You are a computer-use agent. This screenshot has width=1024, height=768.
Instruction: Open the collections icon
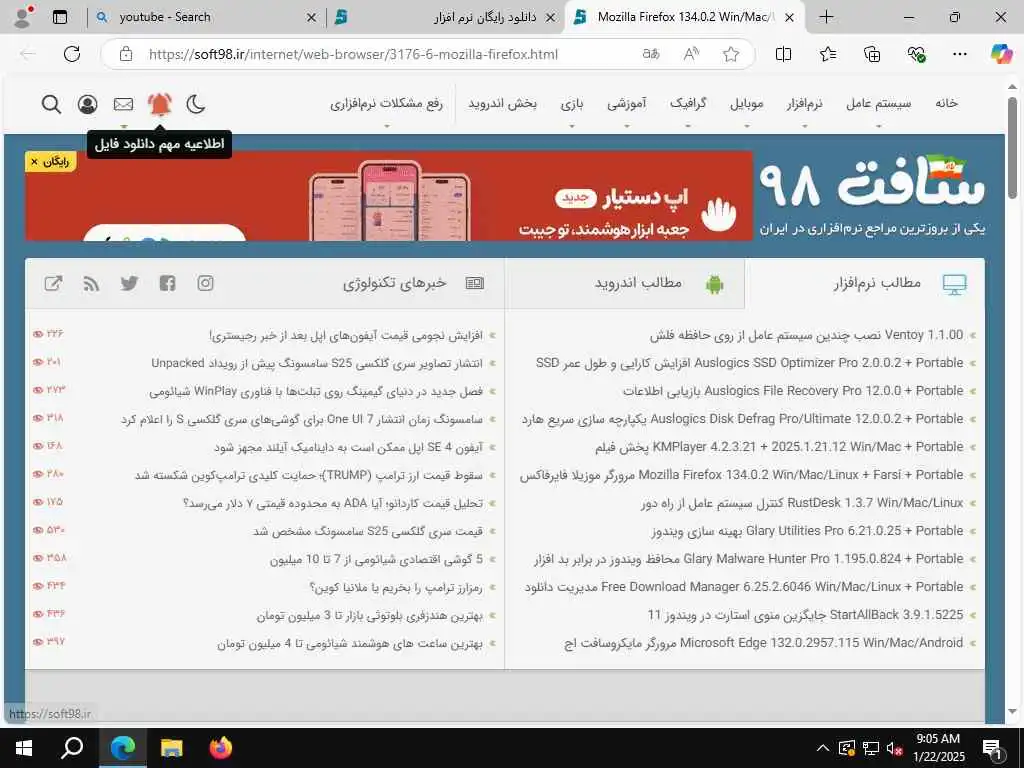point(872,54)
